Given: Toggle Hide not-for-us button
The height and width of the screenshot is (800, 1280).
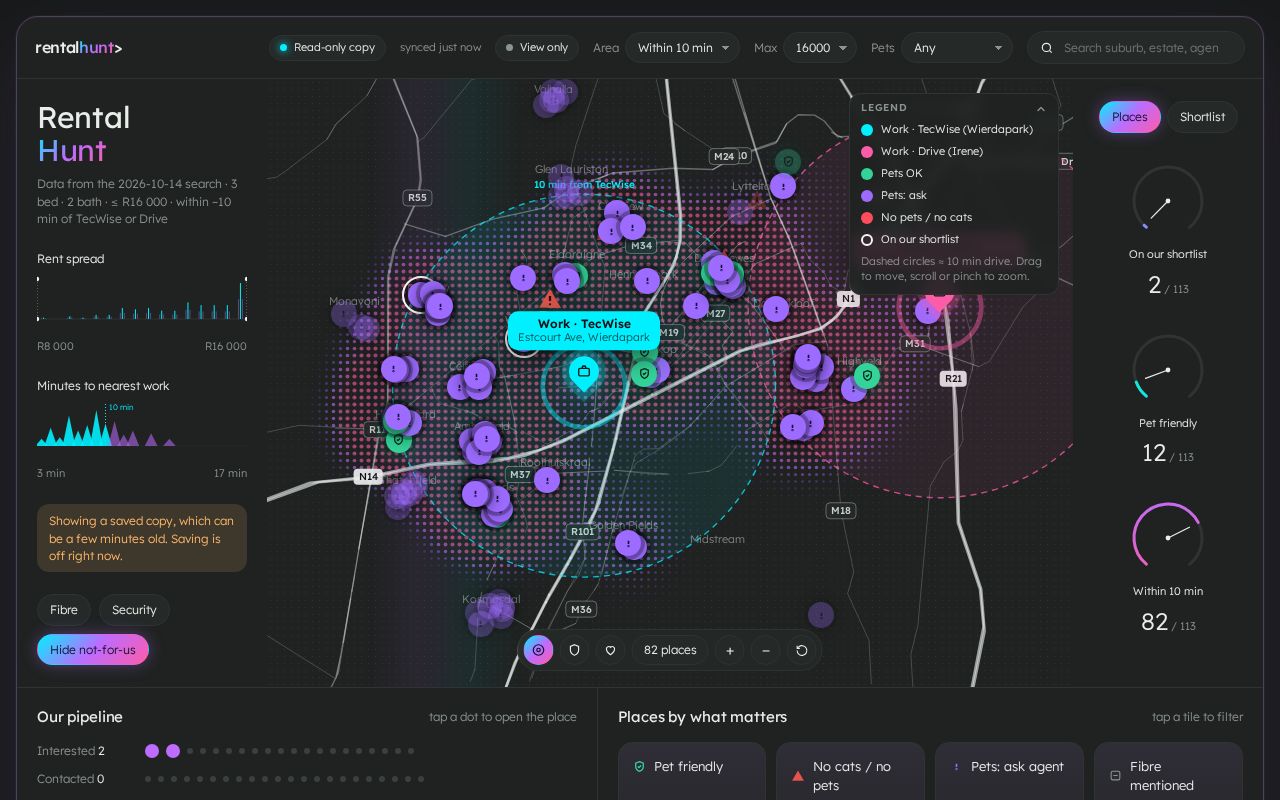Looking at the screenshot, I should [93, 650].
